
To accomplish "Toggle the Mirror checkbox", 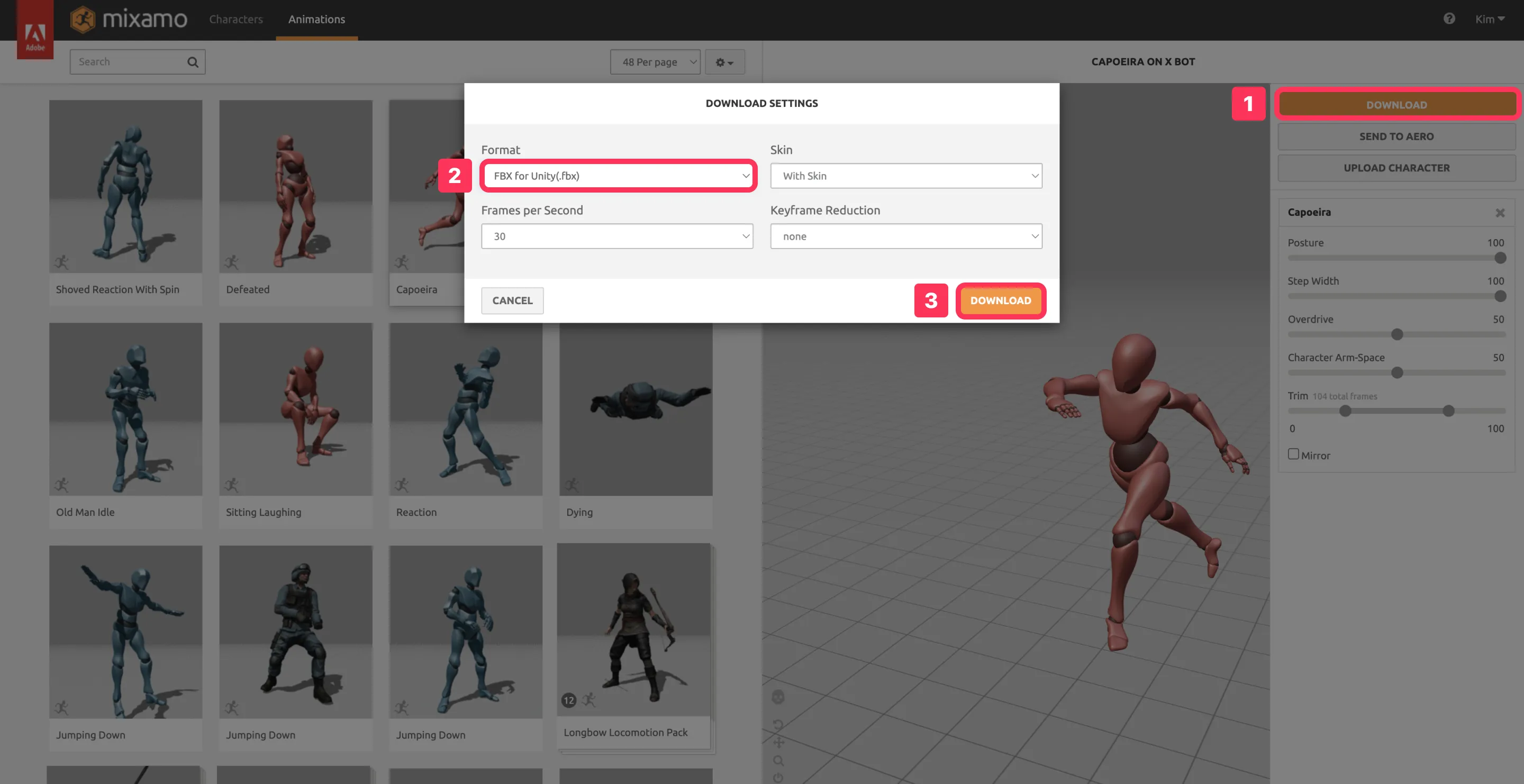I will point(1293,454).
